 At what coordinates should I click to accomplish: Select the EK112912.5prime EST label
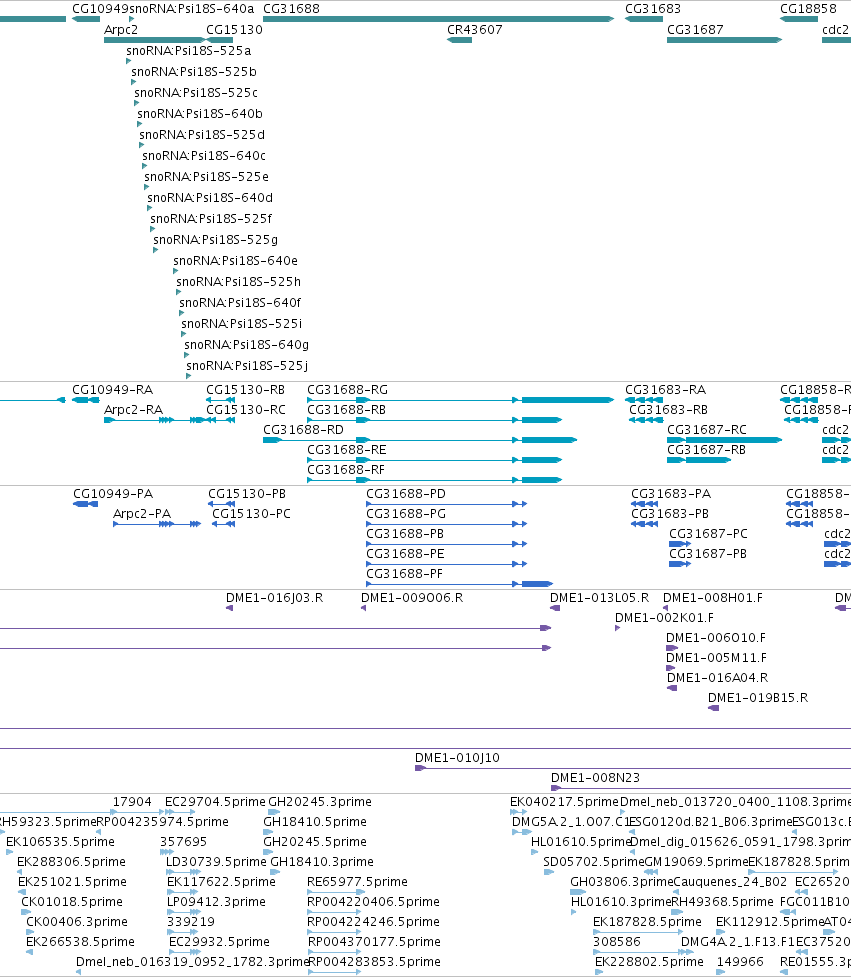[x=770, y=922]
